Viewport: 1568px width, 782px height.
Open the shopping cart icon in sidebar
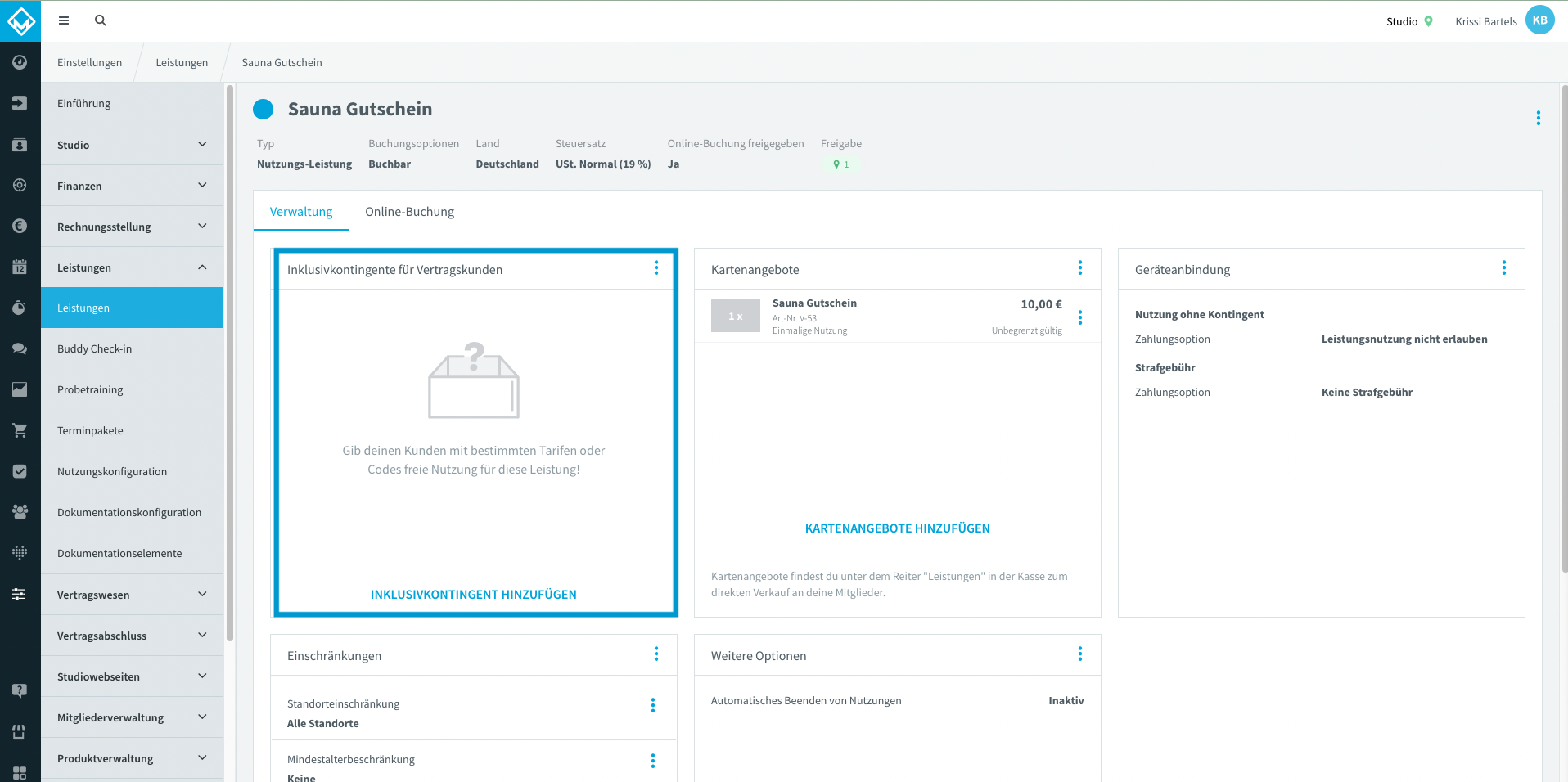(x=20, y=430)
